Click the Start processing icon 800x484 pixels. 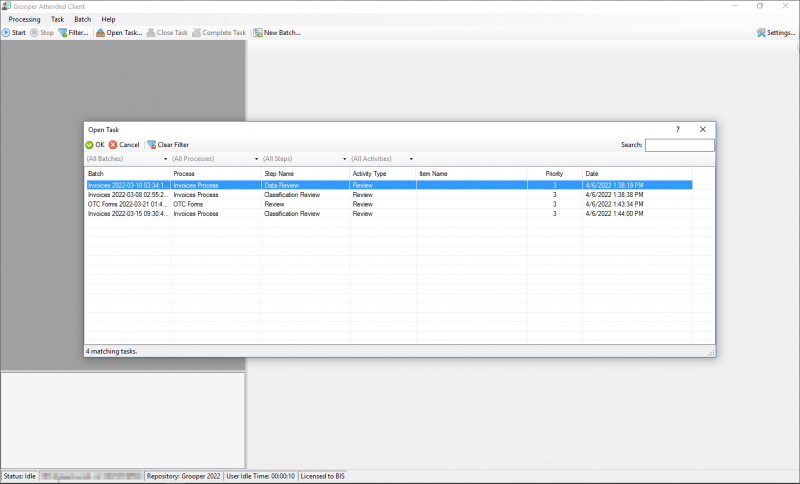coord(6,33)
